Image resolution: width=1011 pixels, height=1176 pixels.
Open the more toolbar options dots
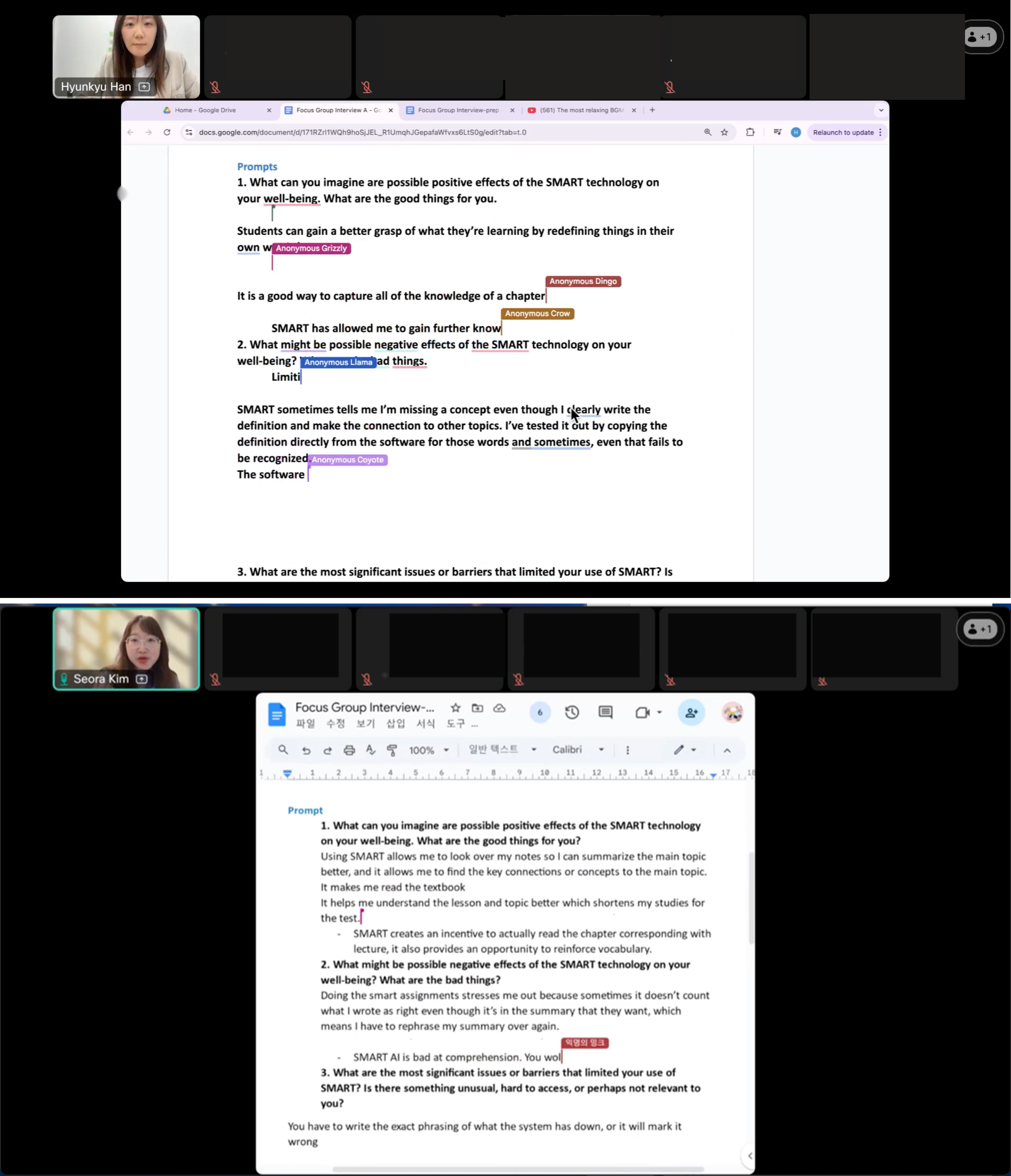tap(627, 750)
